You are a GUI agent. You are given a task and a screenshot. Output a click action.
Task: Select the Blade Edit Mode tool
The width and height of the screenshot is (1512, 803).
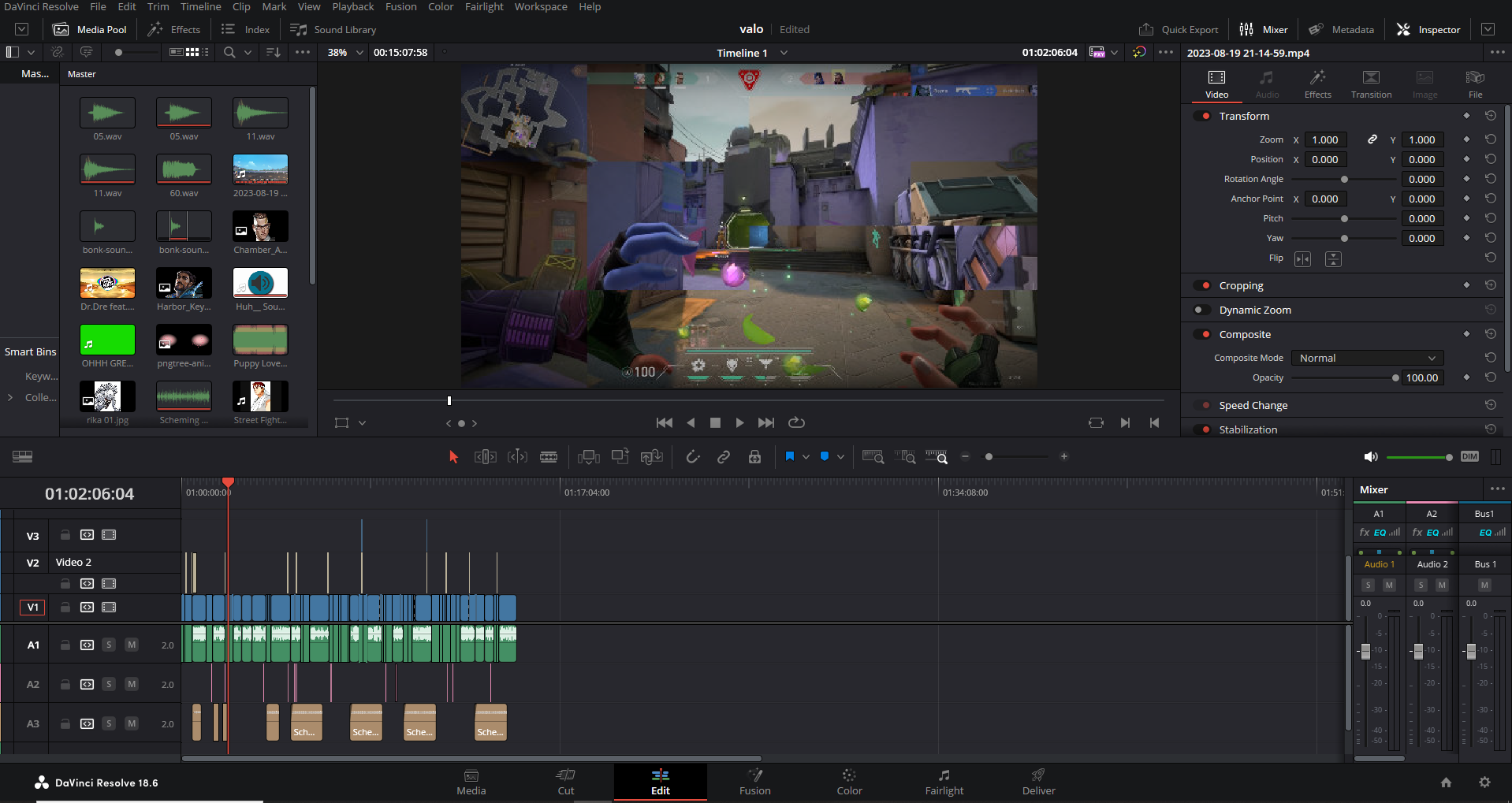point(549,457)
